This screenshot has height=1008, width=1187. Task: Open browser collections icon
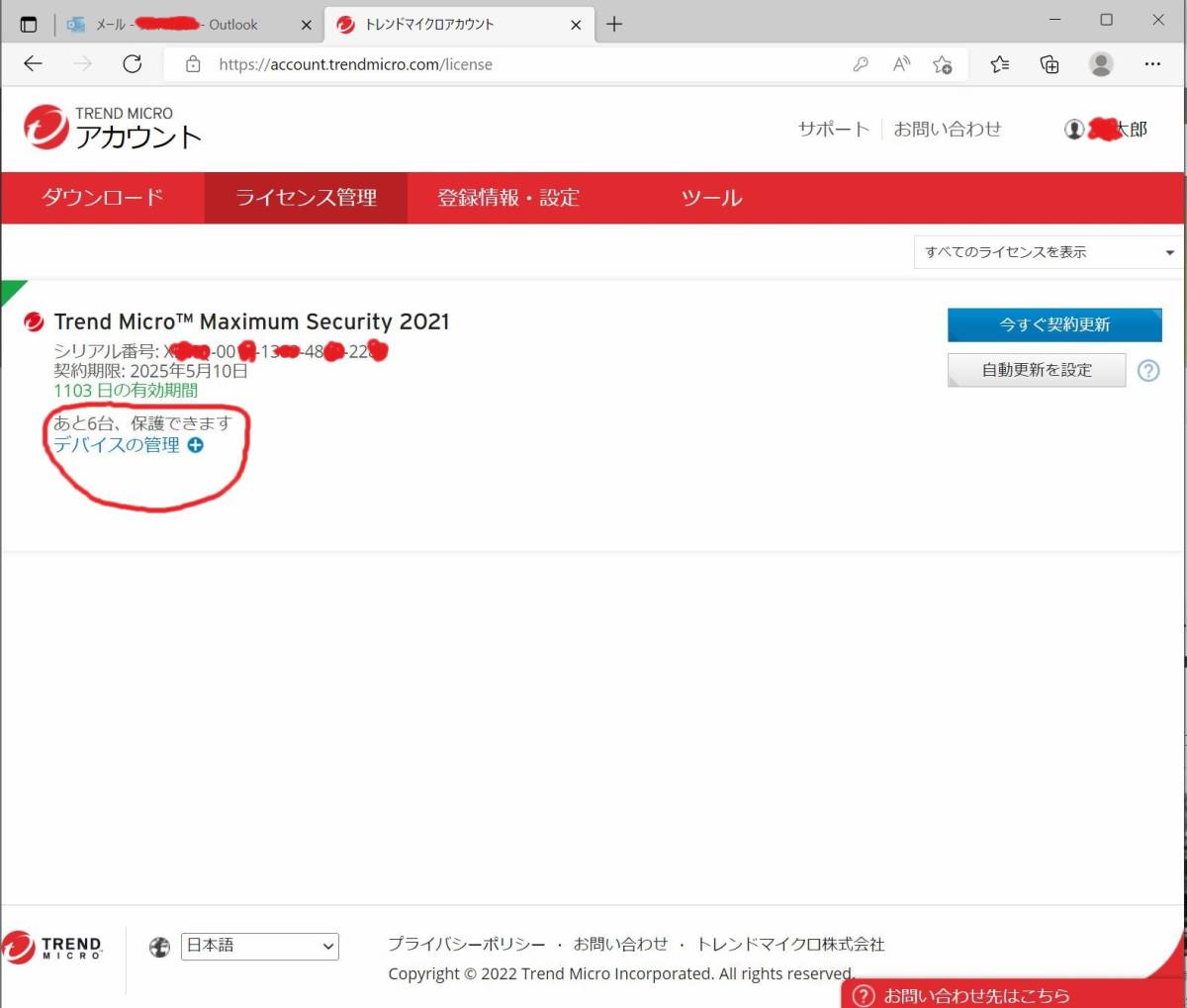point(1050,64)
